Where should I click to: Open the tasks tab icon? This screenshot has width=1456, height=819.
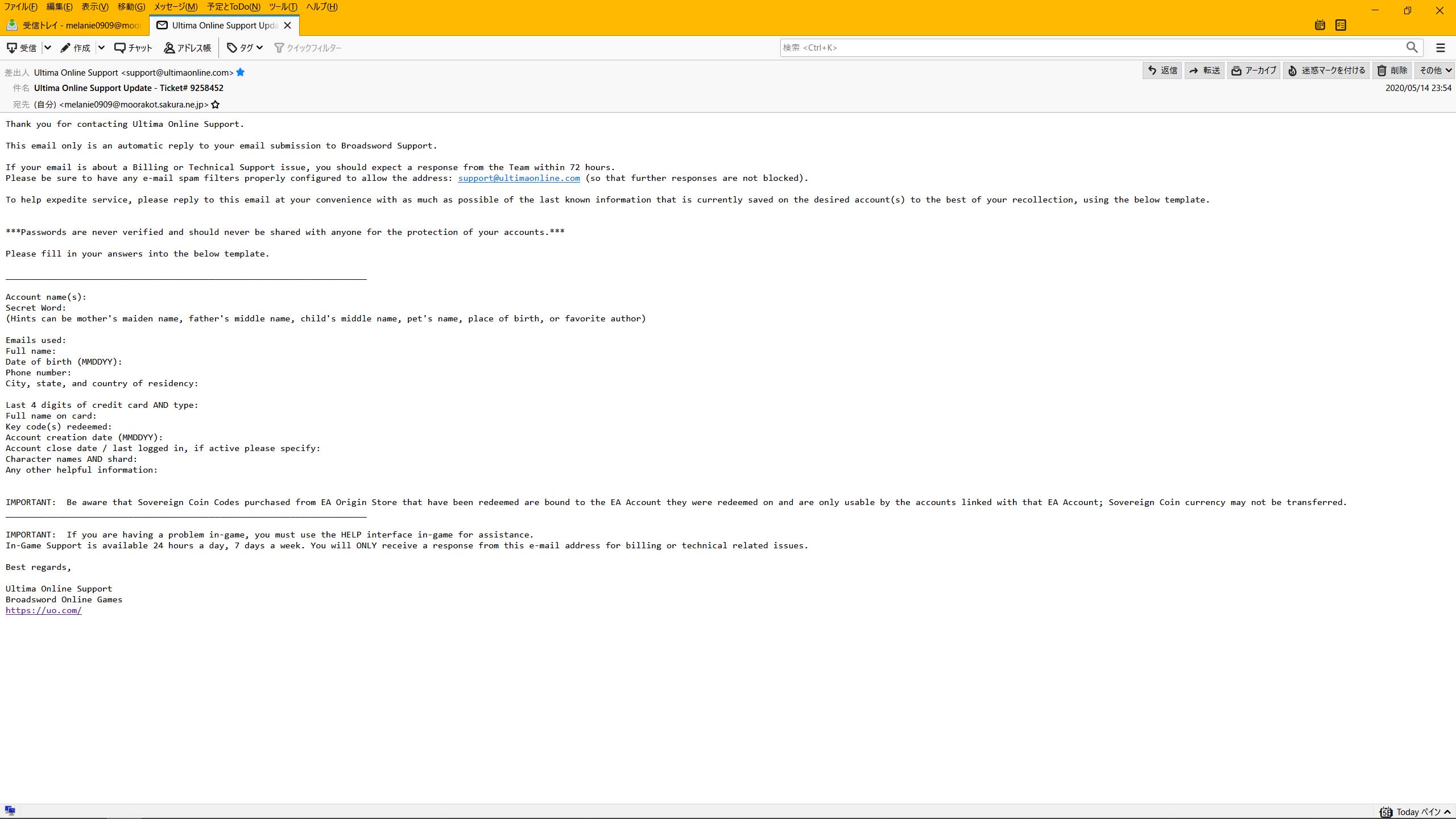coord(1341,25)
